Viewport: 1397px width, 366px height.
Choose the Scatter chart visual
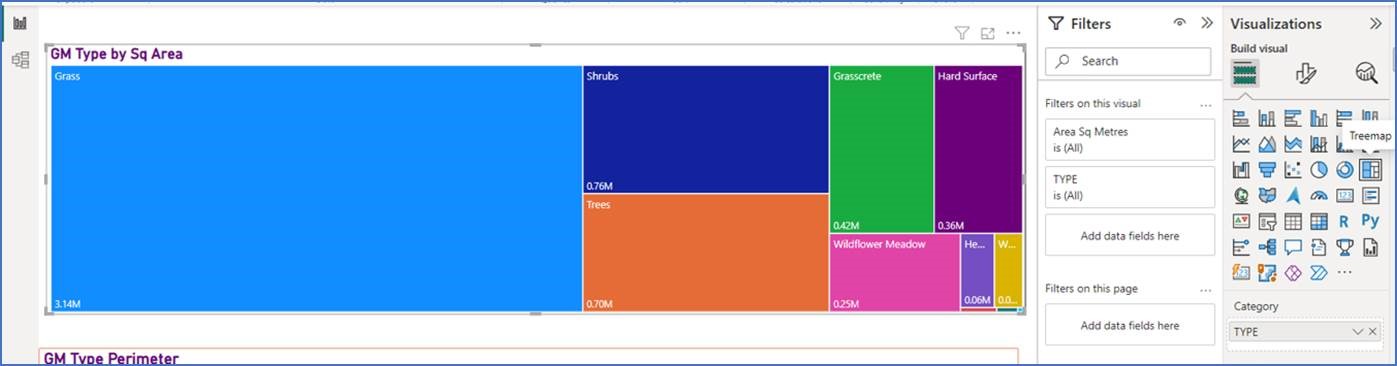click(x=1292, y=170)
